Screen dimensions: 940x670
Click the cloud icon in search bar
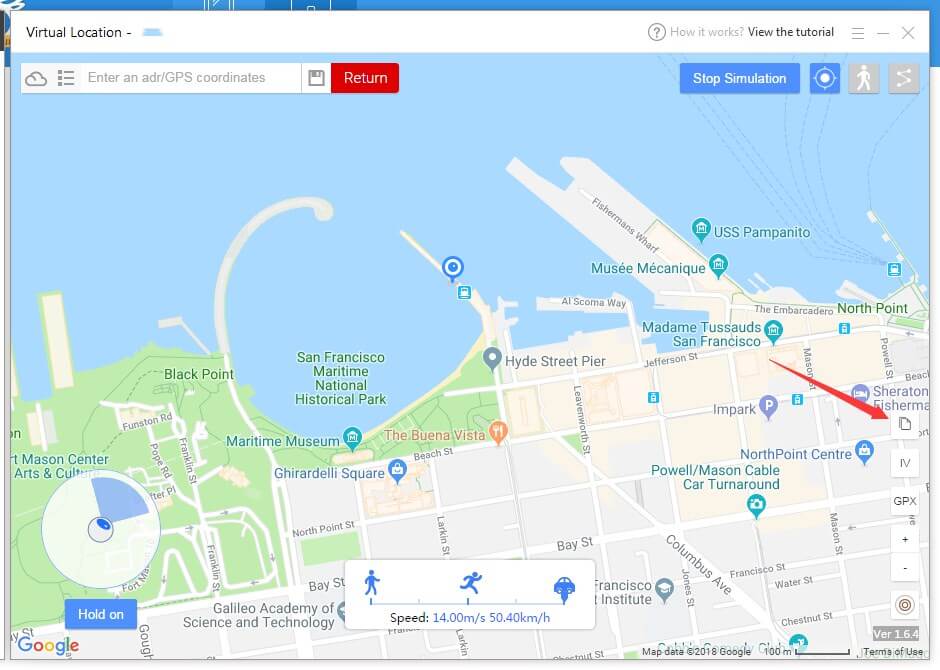[x=36, y=79]
